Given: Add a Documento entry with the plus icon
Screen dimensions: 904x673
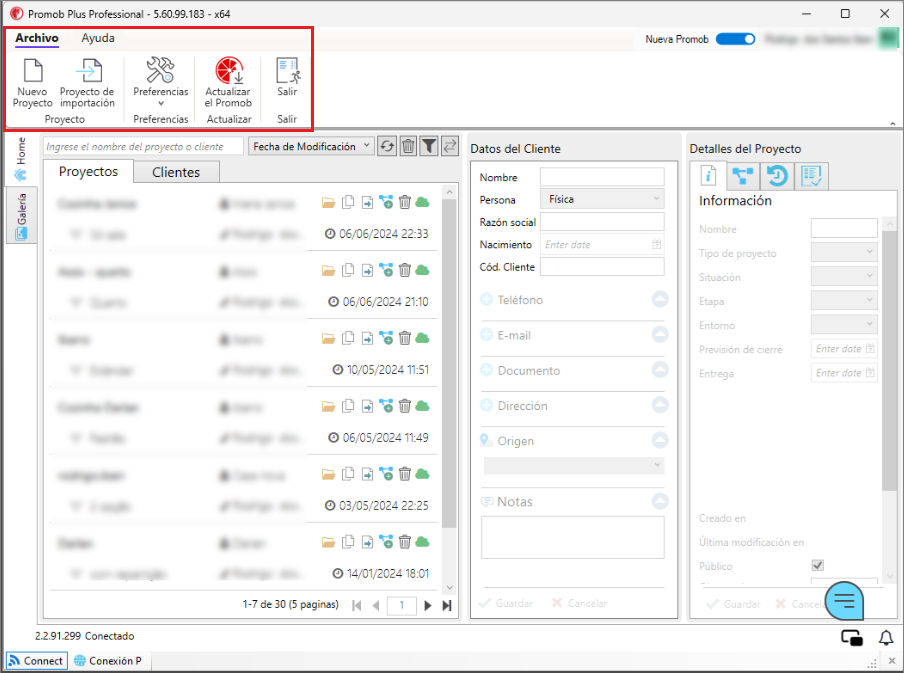Looking at the screenshot, I should (x=487, y=370).
